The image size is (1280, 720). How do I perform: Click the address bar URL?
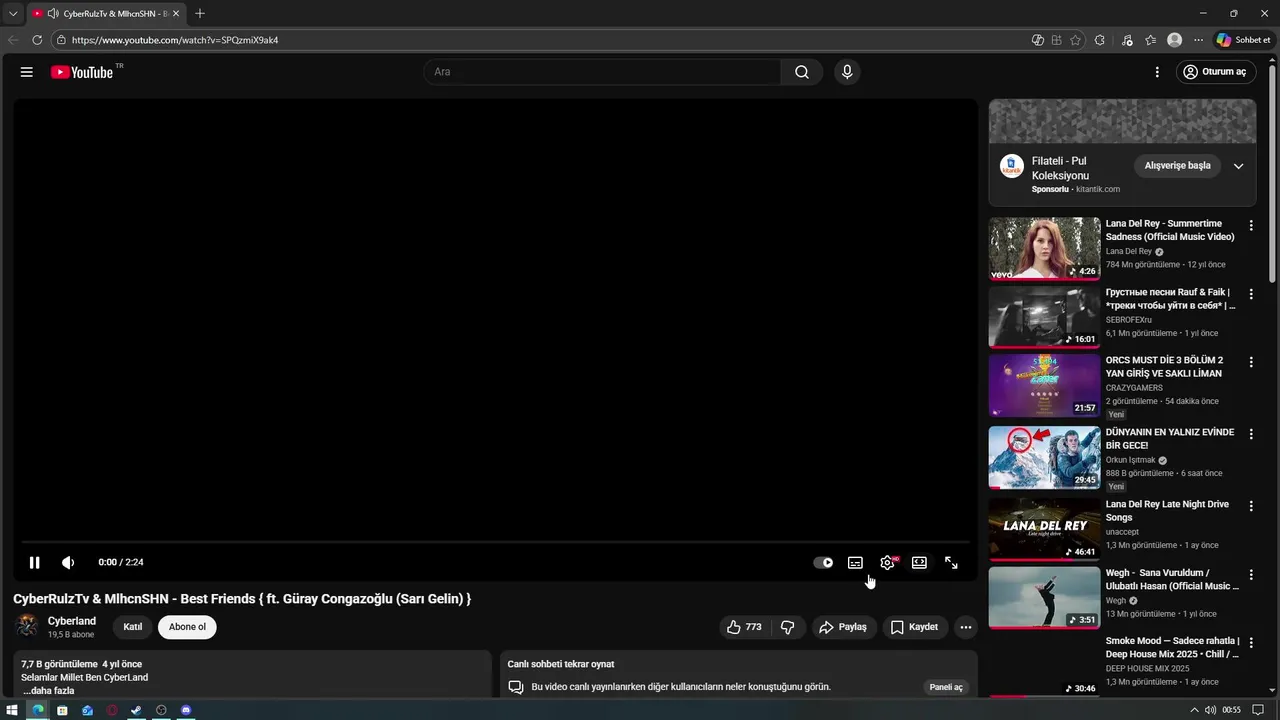[175, 40]
